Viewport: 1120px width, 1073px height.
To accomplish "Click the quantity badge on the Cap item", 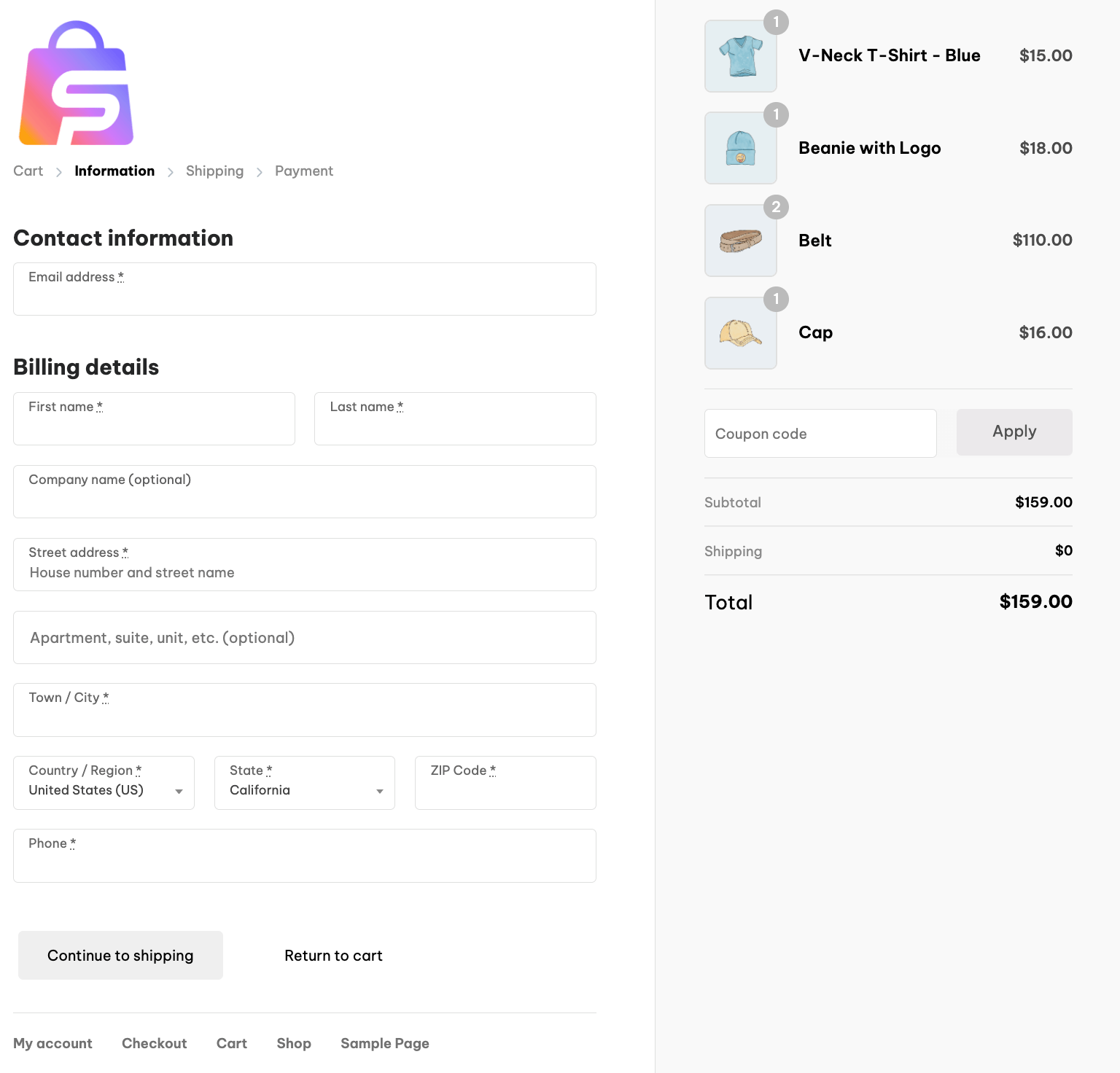I will (776, 300).
